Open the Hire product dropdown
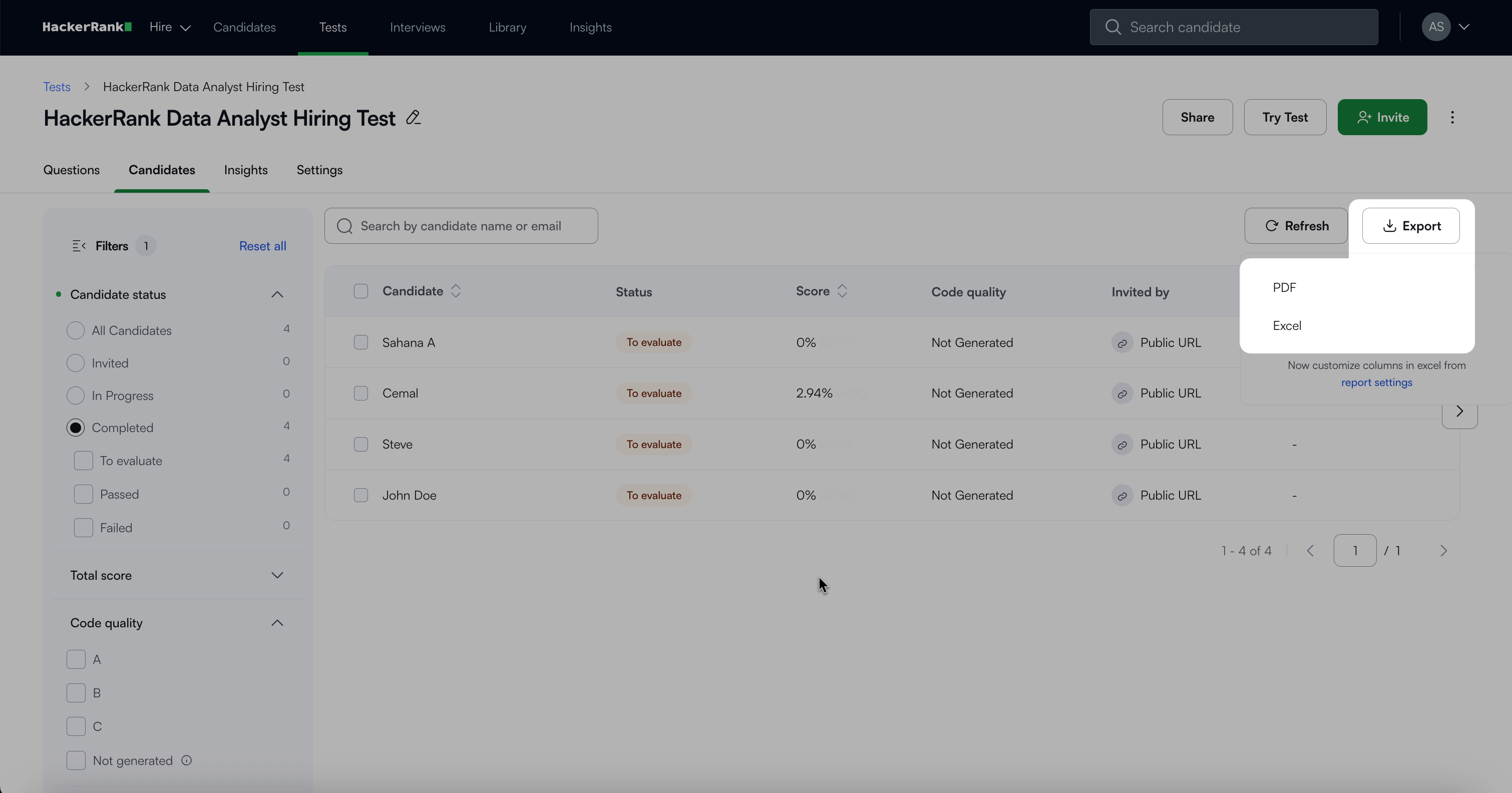This screenshot has width=1512, height=793. pos(170,27)
